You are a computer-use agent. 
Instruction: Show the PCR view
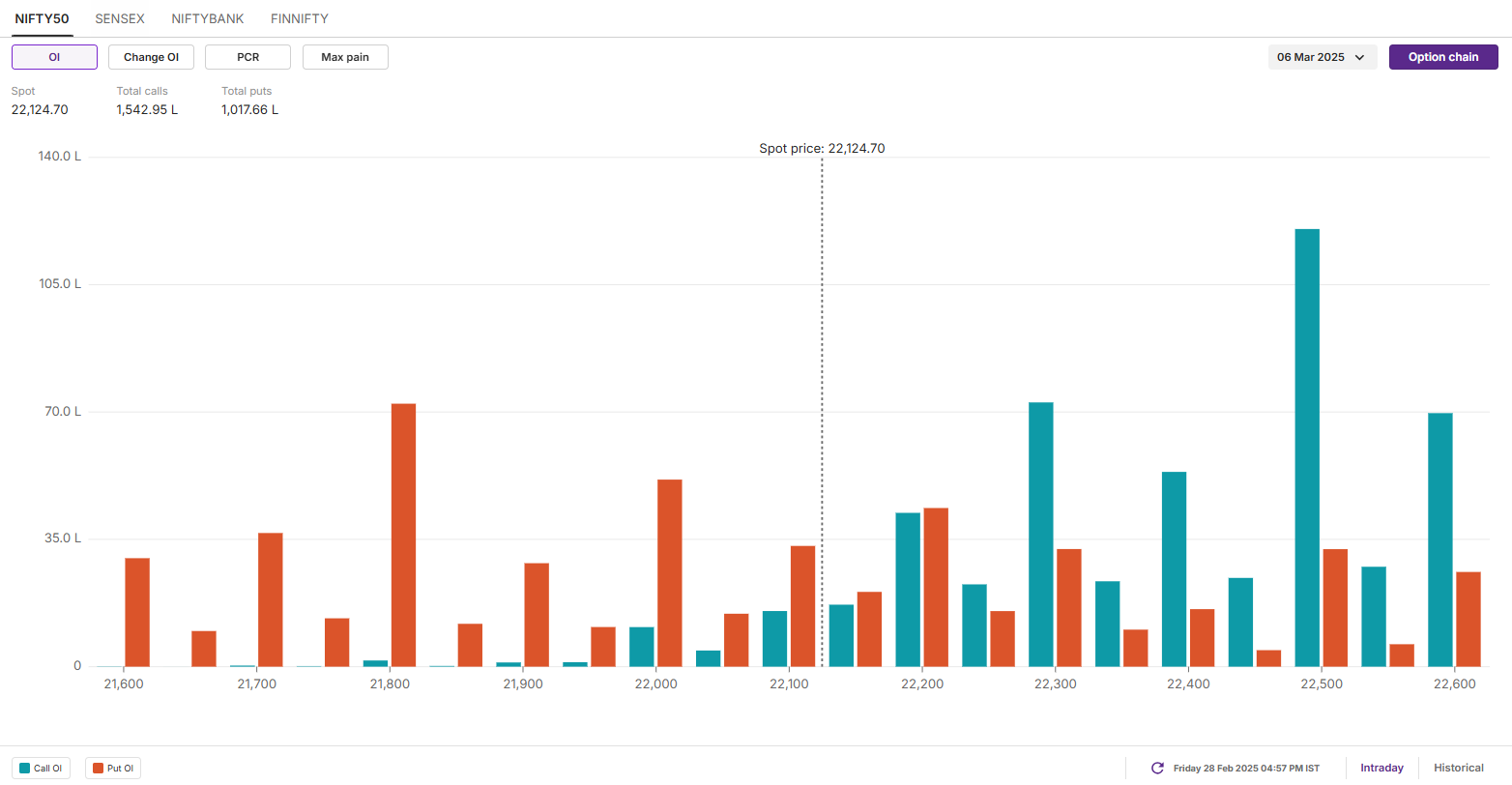[247, 57]
